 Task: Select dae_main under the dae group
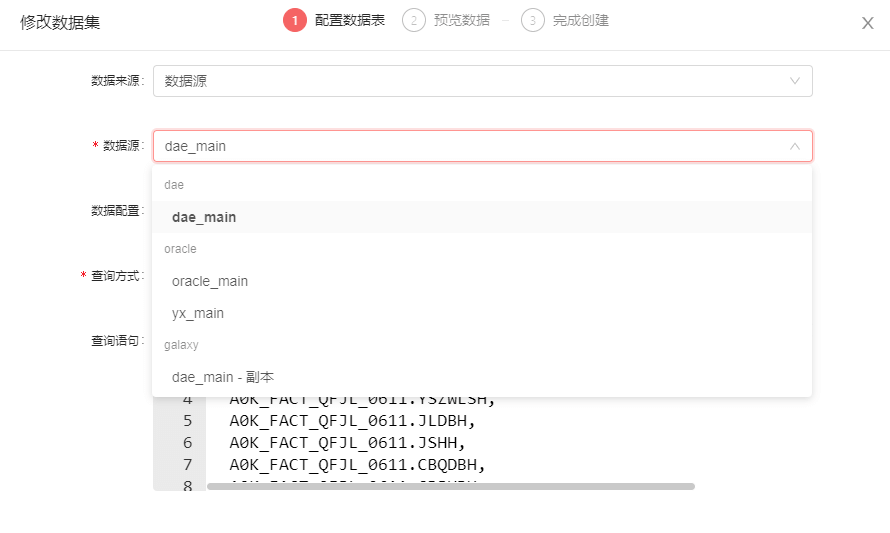click(x=204, y=217)
